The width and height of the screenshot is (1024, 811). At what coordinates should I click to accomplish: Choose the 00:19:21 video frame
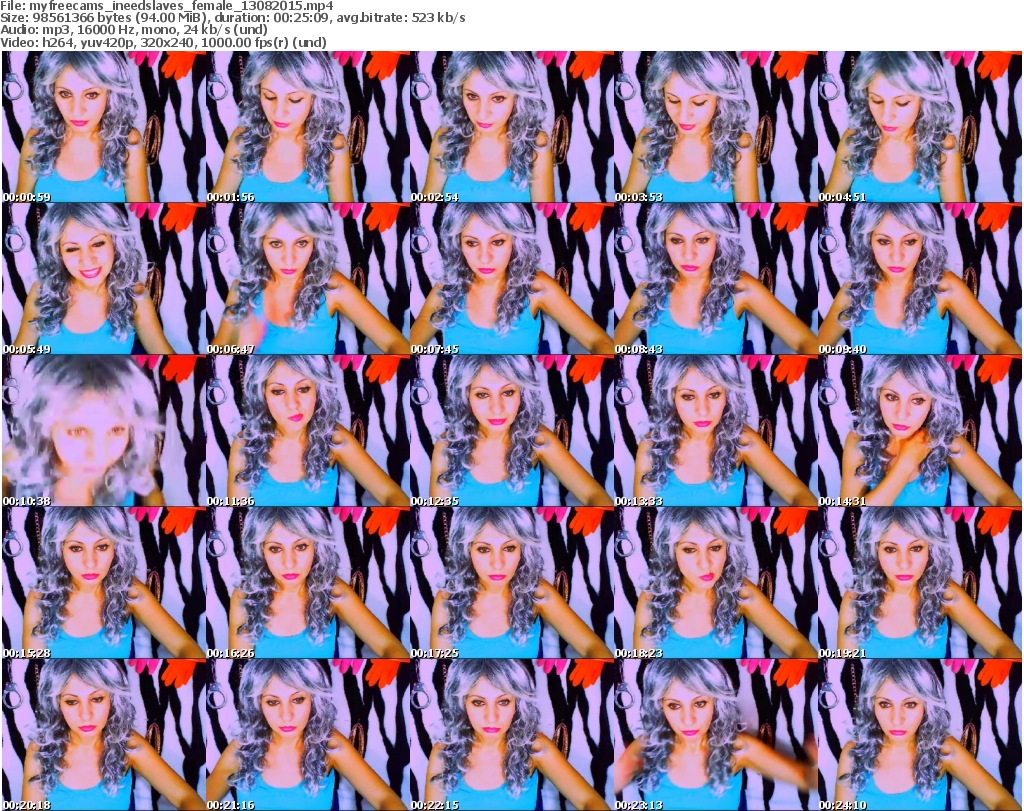pos(920,583)
